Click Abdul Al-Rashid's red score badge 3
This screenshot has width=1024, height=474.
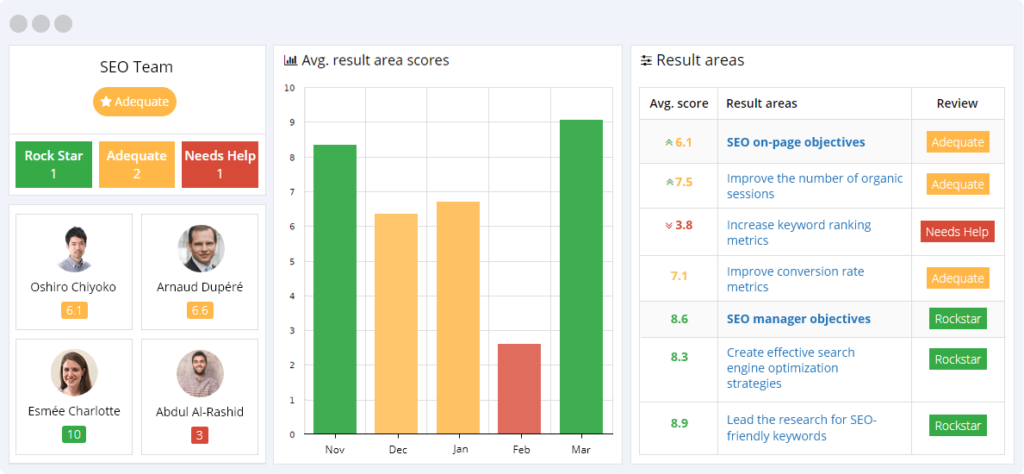pos(200,435)
